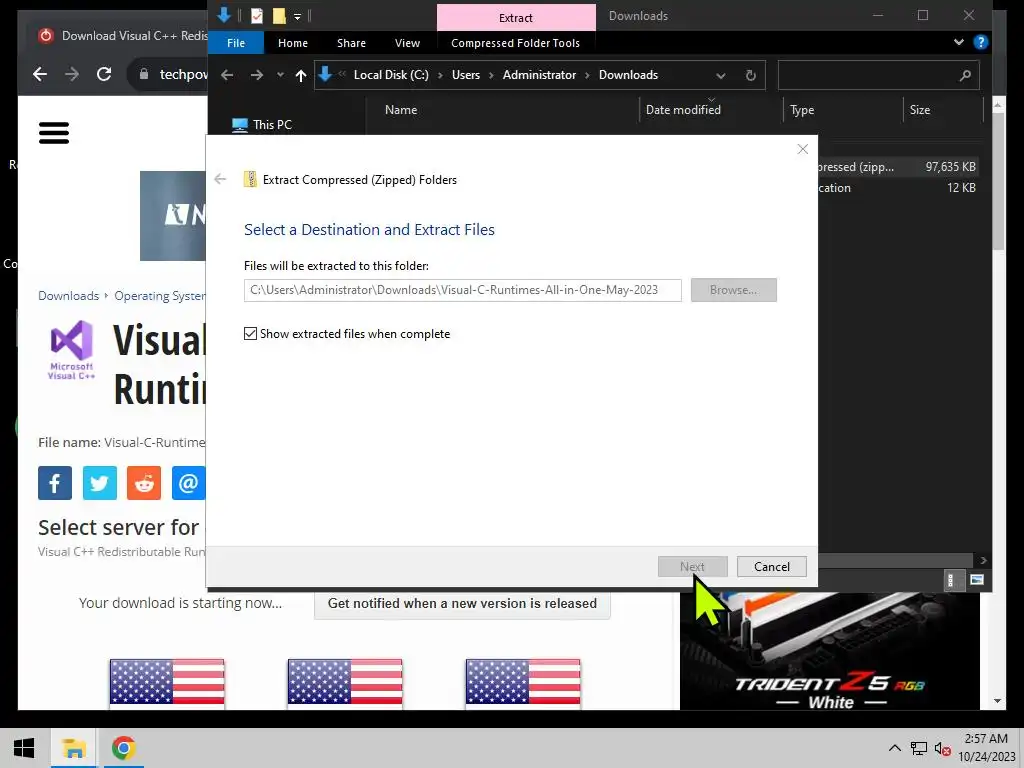This screenshot has width=1024, height=768.
Task: Sort files by Type column
Action: tap(802, 110)
